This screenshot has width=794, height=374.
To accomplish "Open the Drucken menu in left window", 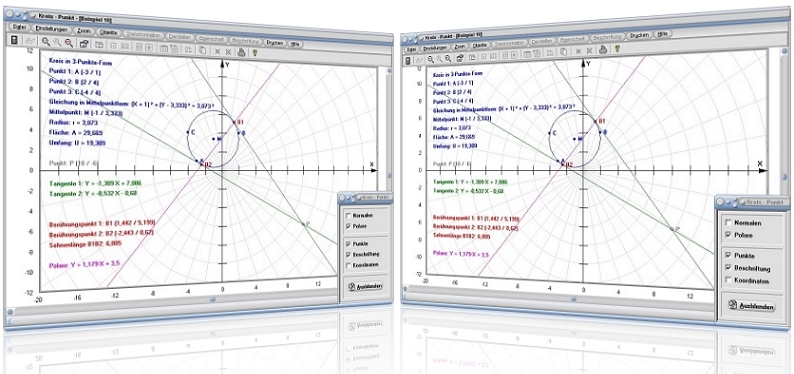I will coord(275,44).
